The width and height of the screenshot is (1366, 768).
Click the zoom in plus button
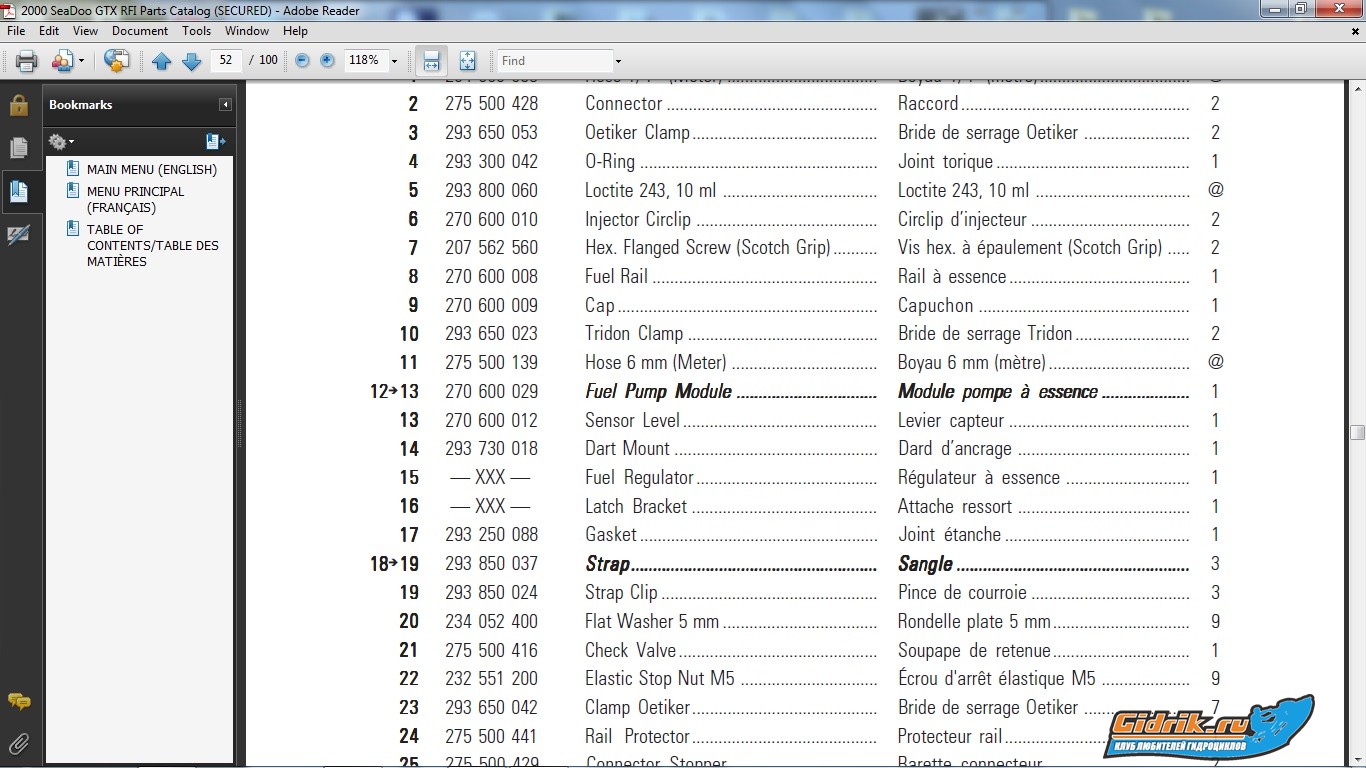tap(327, 61)
